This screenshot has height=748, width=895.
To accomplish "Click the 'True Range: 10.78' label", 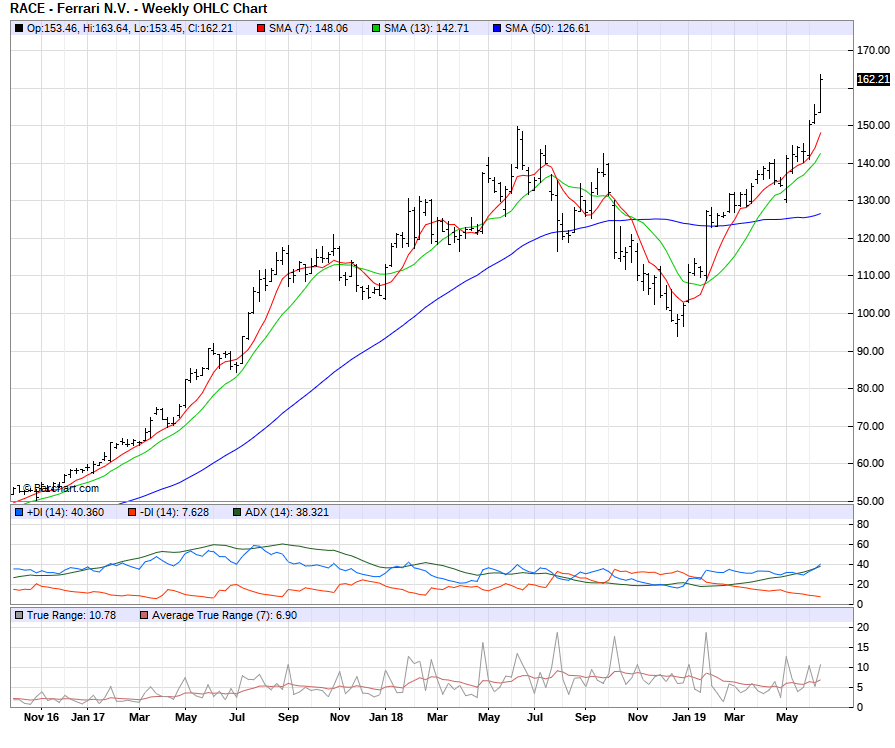I will pyautogui.click(x=71, y=615).
